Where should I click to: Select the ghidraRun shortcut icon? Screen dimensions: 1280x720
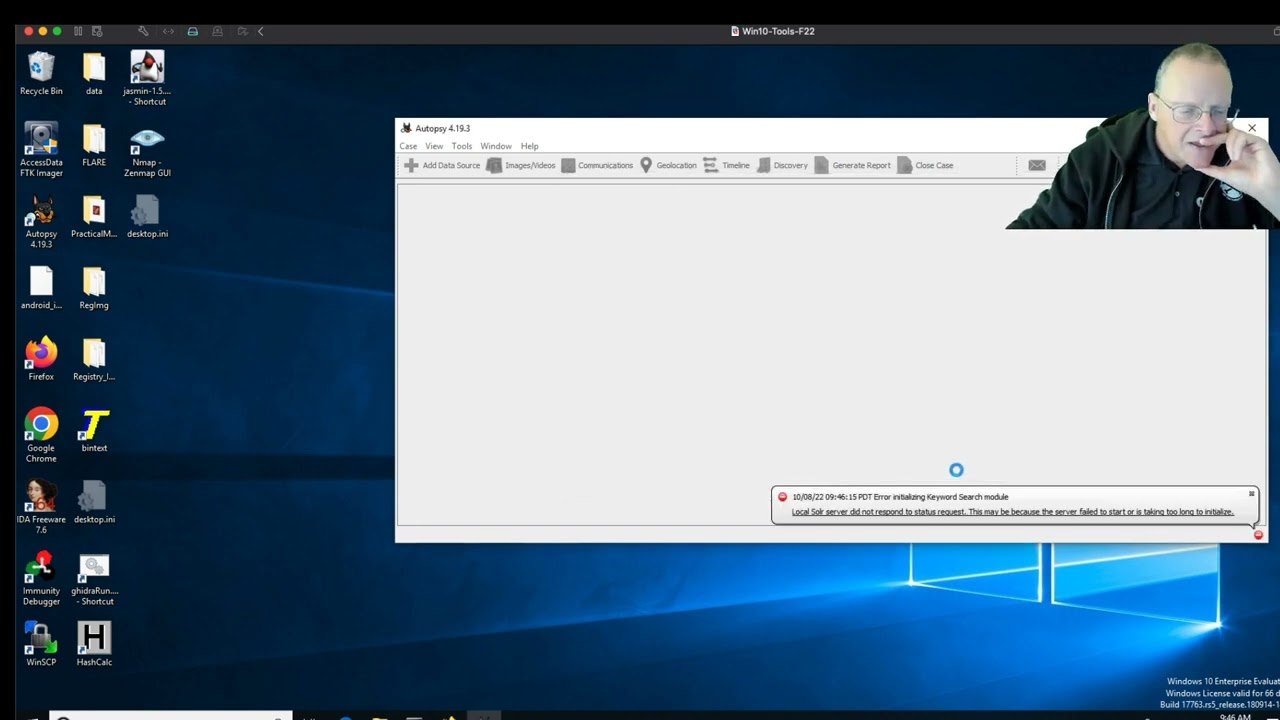tap(94, 579)
